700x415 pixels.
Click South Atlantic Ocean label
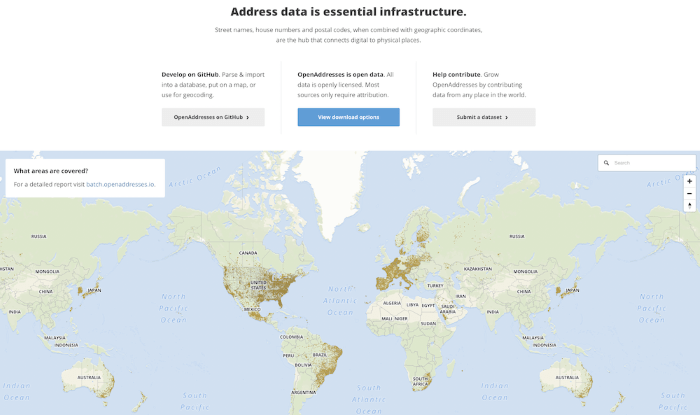point(368,399)
